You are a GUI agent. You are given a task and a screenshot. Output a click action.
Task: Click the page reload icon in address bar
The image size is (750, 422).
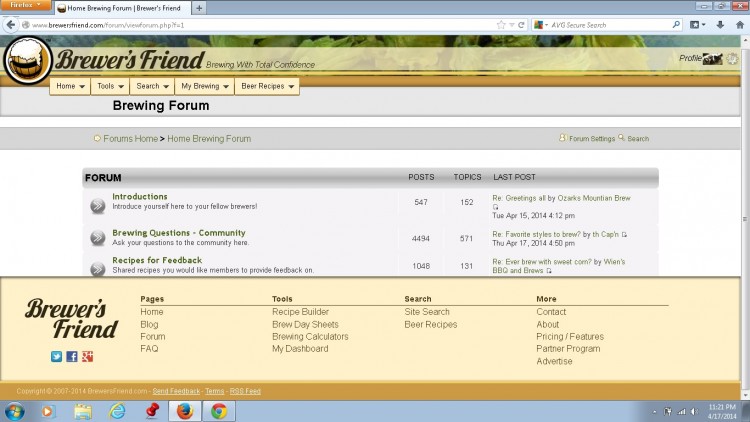pyautogui.click(x=521, y=25)
